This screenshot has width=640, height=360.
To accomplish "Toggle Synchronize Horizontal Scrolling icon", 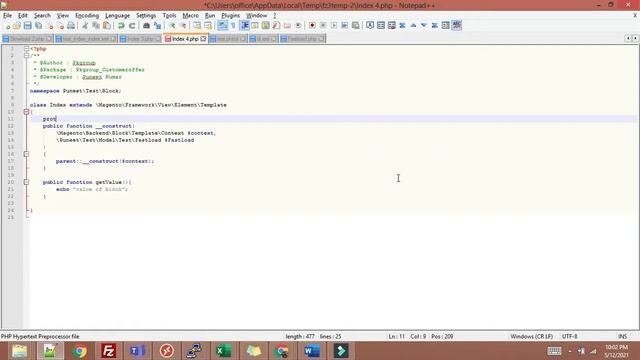I will (x=208, y=26).
